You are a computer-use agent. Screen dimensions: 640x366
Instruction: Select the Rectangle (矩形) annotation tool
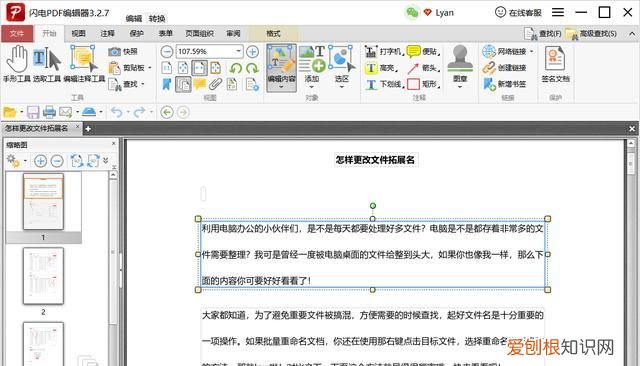point(424,84)
